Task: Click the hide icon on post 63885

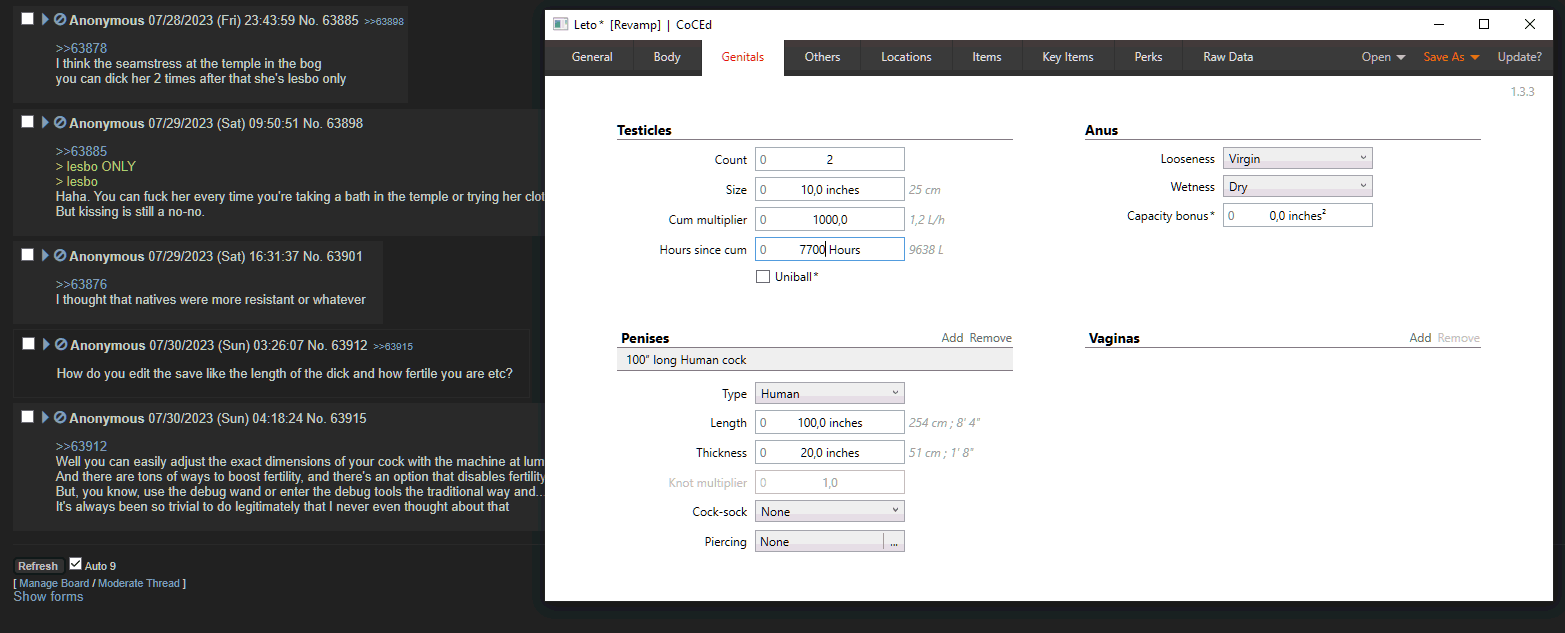Action: 60,20
